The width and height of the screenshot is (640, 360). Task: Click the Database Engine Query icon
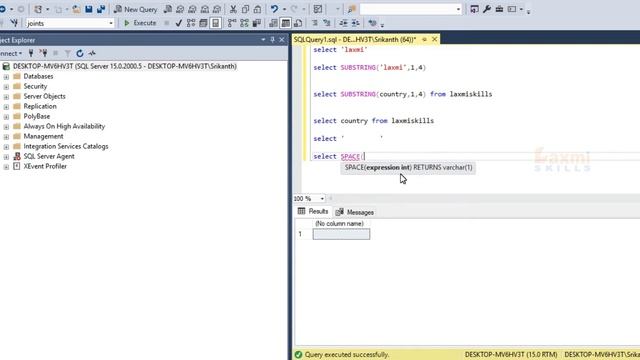[x=168, y=9]
